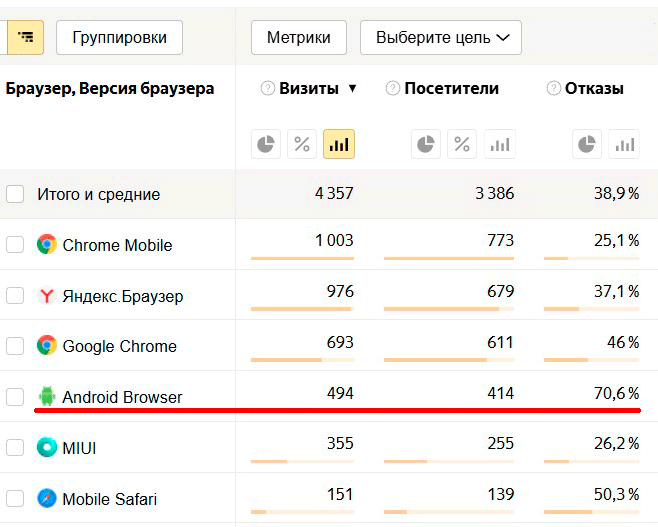Tick the Яндекс.Браузер row checkbox
This screenshot has height=527, width=658.
(x=15, y=296)
